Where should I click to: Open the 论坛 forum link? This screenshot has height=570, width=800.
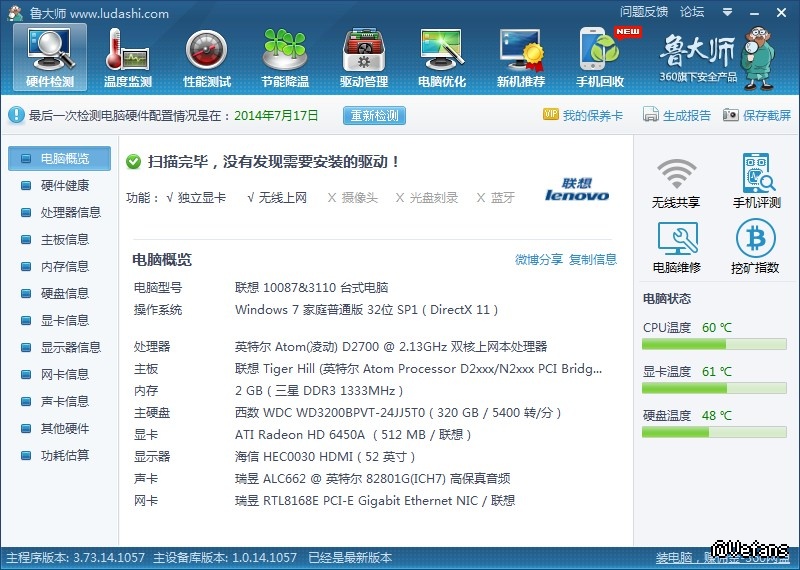point(692,12)
